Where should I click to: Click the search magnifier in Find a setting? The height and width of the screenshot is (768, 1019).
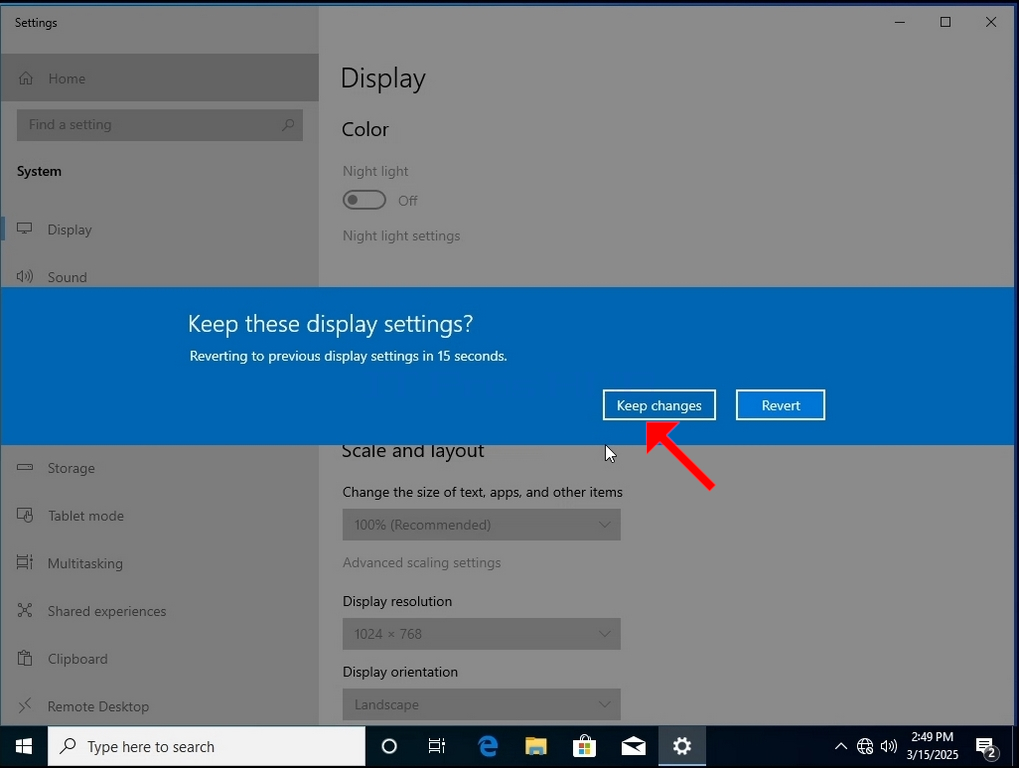[x=288, y=124]
